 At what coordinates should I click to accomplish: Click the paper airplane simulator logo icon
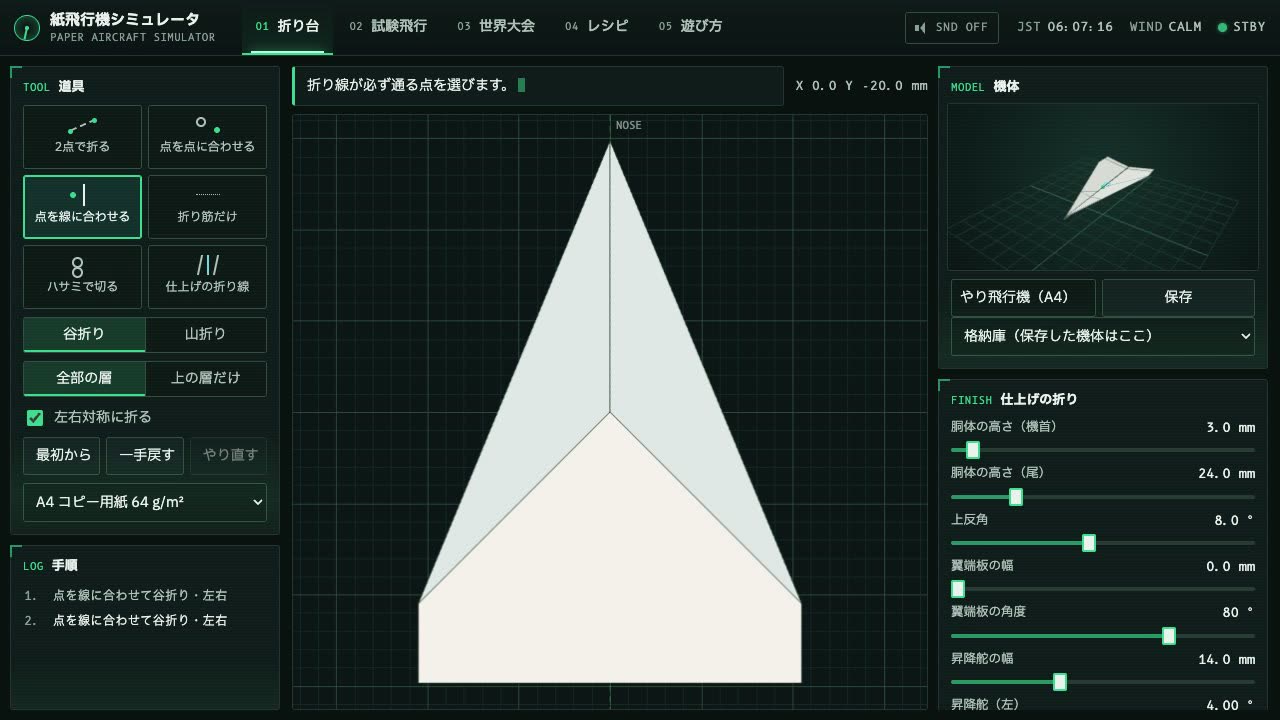coord(27,27)
